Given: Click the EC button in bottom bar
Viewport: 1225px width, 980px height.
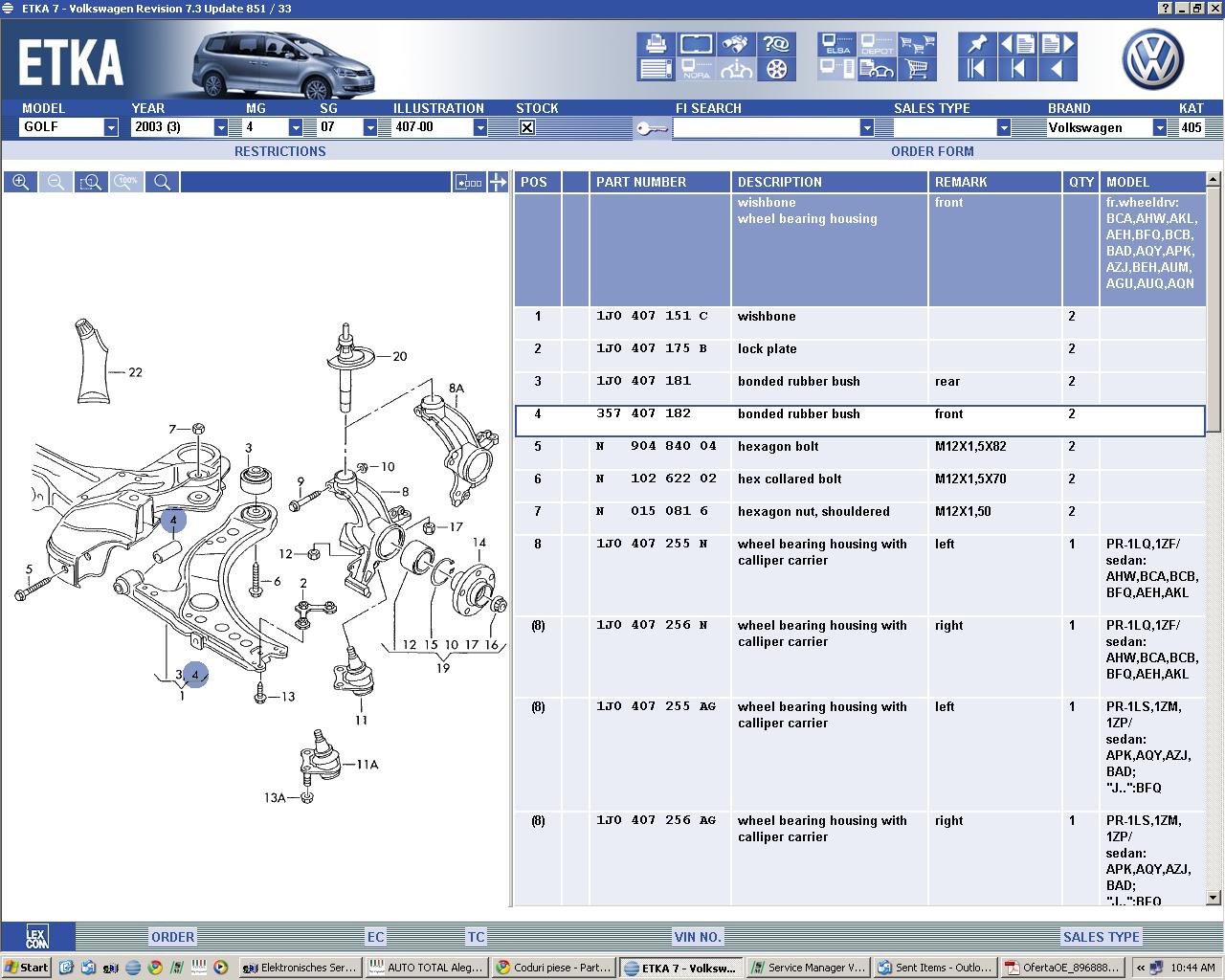Looking at the screenshot, I should tap(376, 937).
